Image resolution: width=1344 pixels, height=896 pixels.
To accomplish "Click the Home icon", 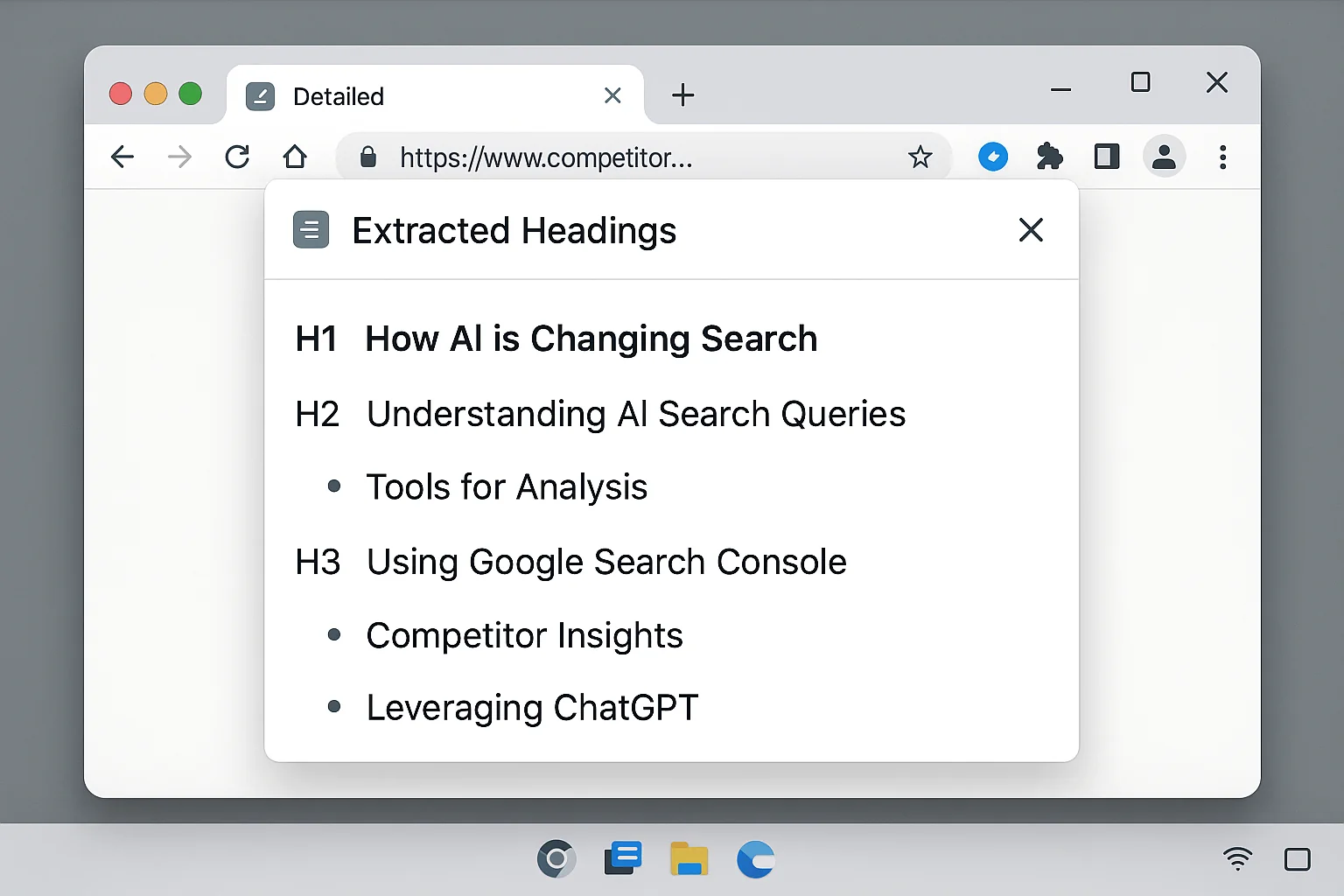I will pyautogui.click(x=295, y=157).
